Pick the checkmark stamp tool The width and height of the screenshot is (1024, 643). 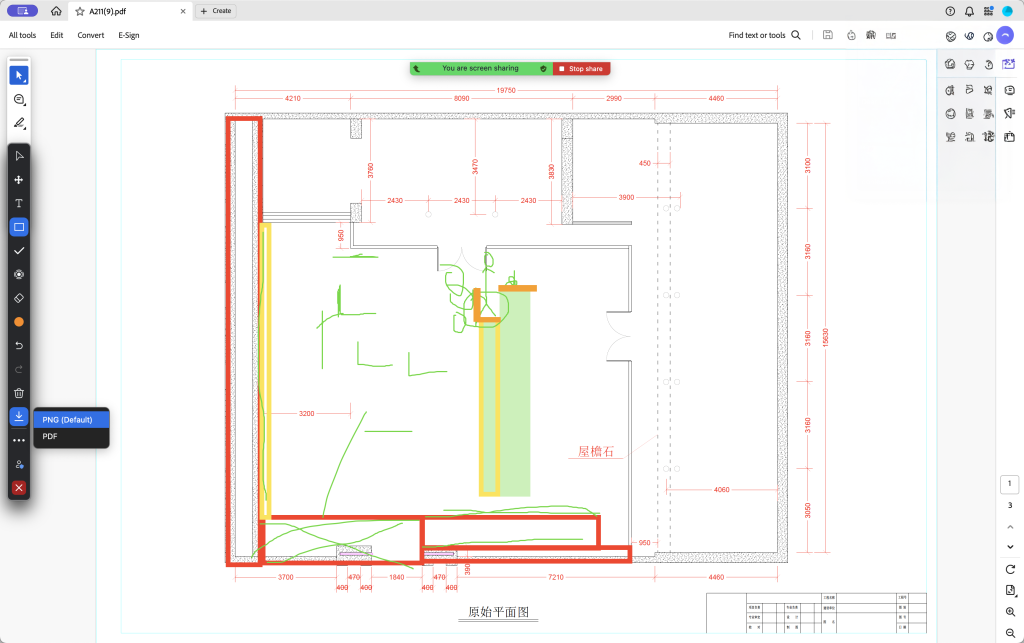(19, 251)
